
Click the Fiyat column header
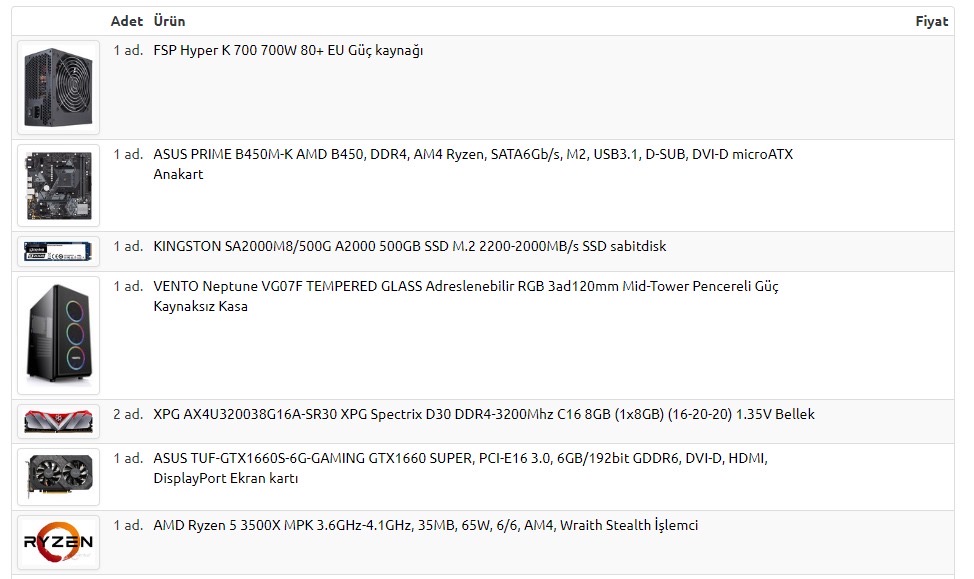tap(932, 21)
